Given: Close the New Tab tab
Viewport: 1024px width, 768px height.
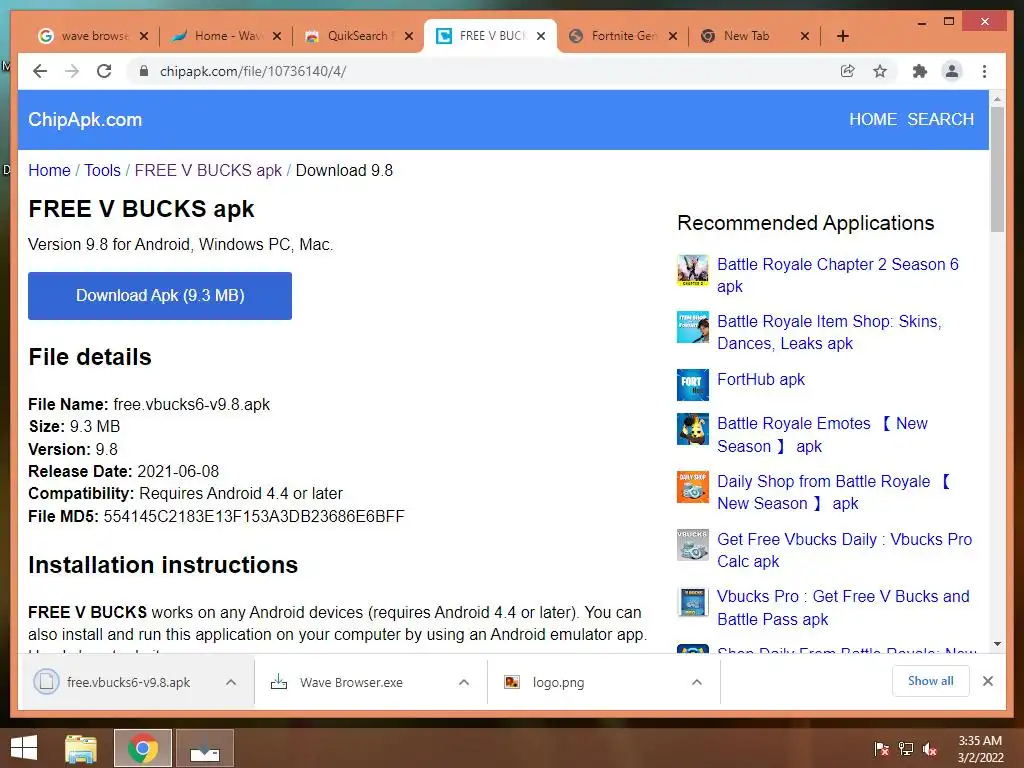Looking at the screenshot, I should tap(805, 36).
